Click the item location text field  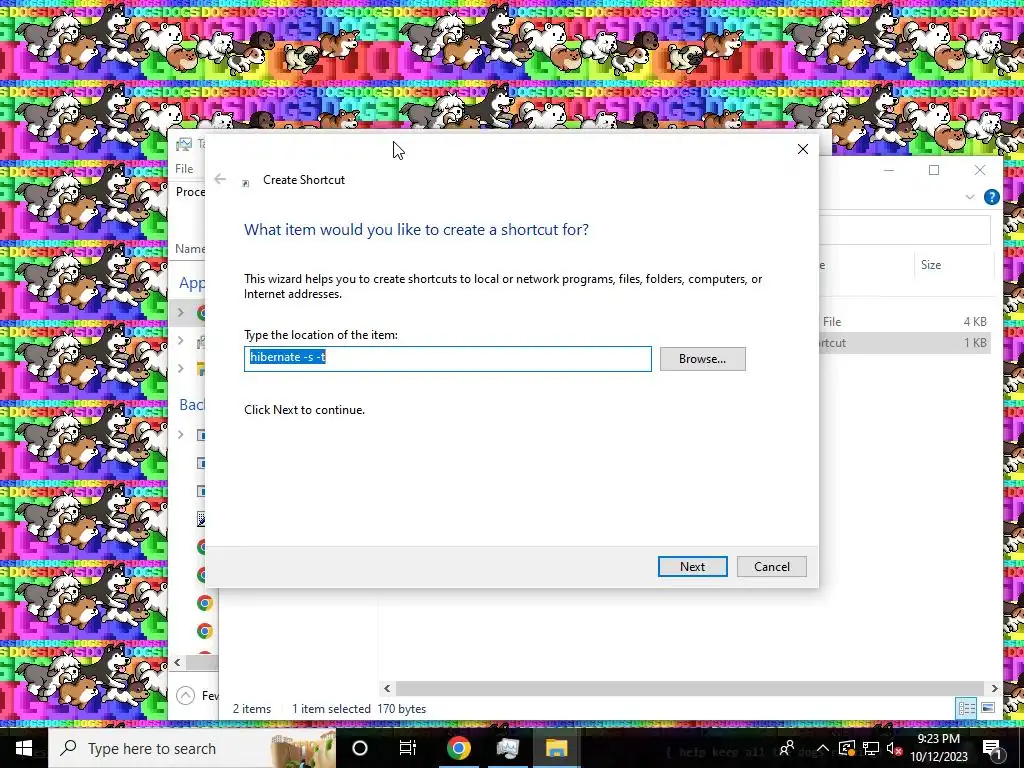coord(447,359)
